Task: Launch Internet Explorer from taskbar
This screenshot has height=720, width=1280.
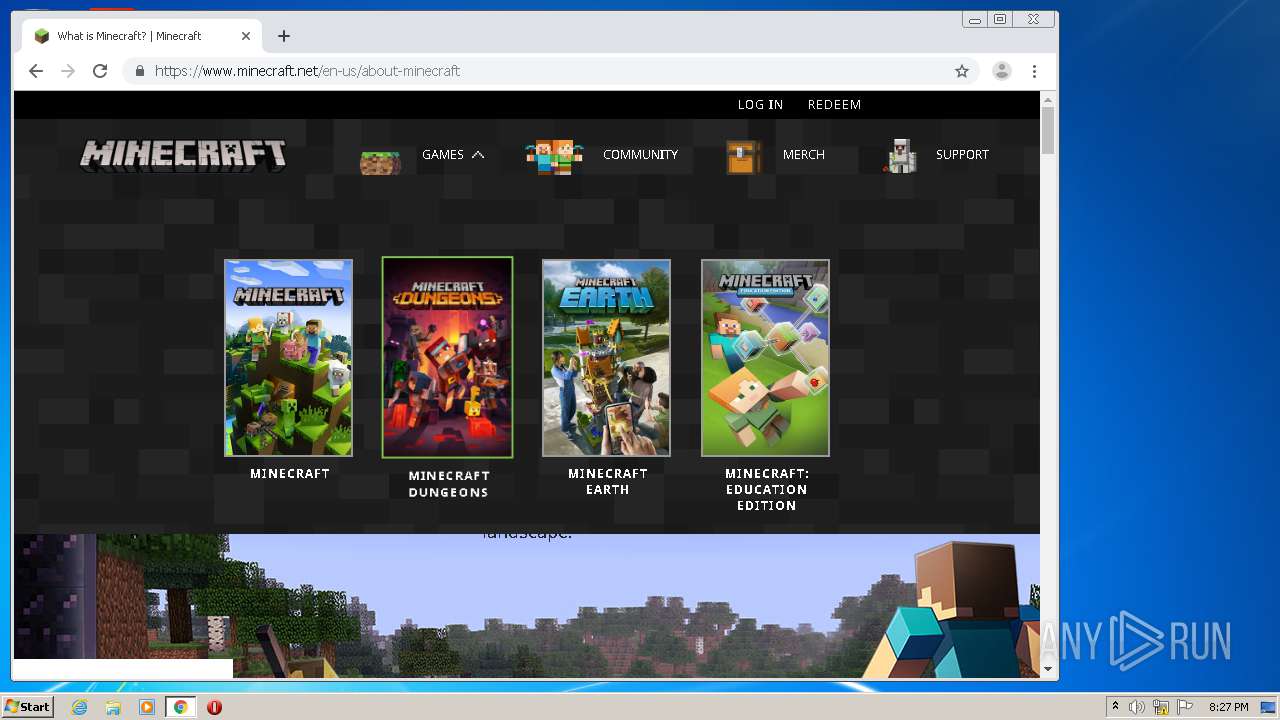Action: click(79, 707)
